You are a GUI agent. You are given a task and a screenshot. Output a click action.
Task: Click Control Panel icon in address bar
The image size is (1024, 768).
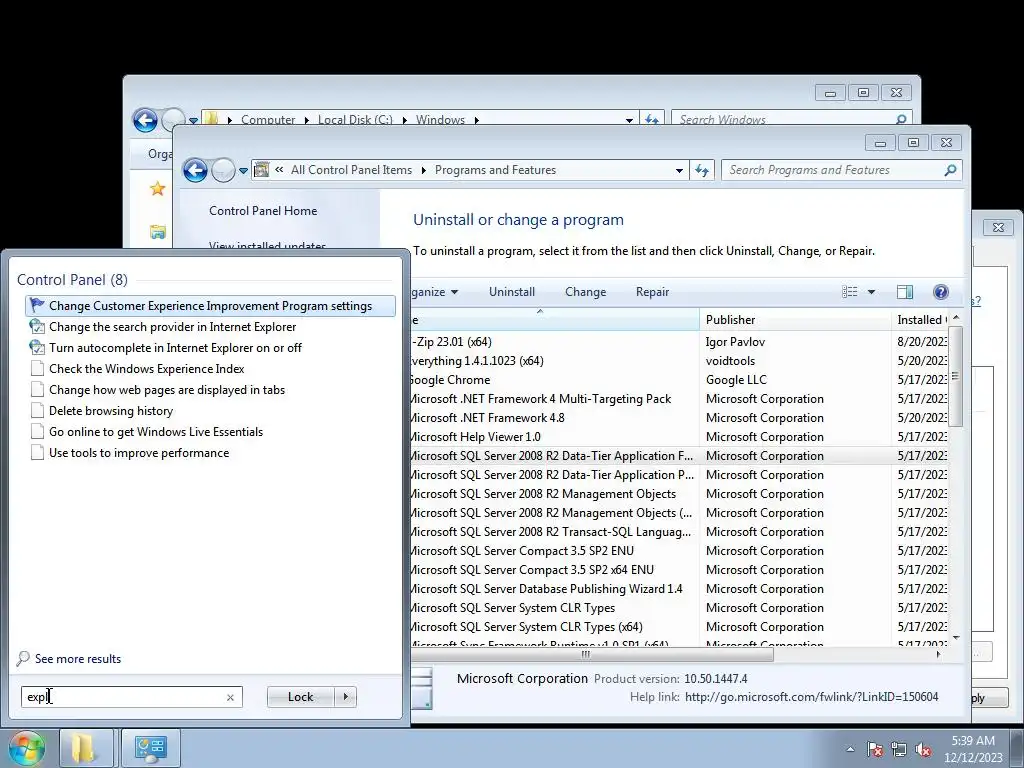(261, 170)
